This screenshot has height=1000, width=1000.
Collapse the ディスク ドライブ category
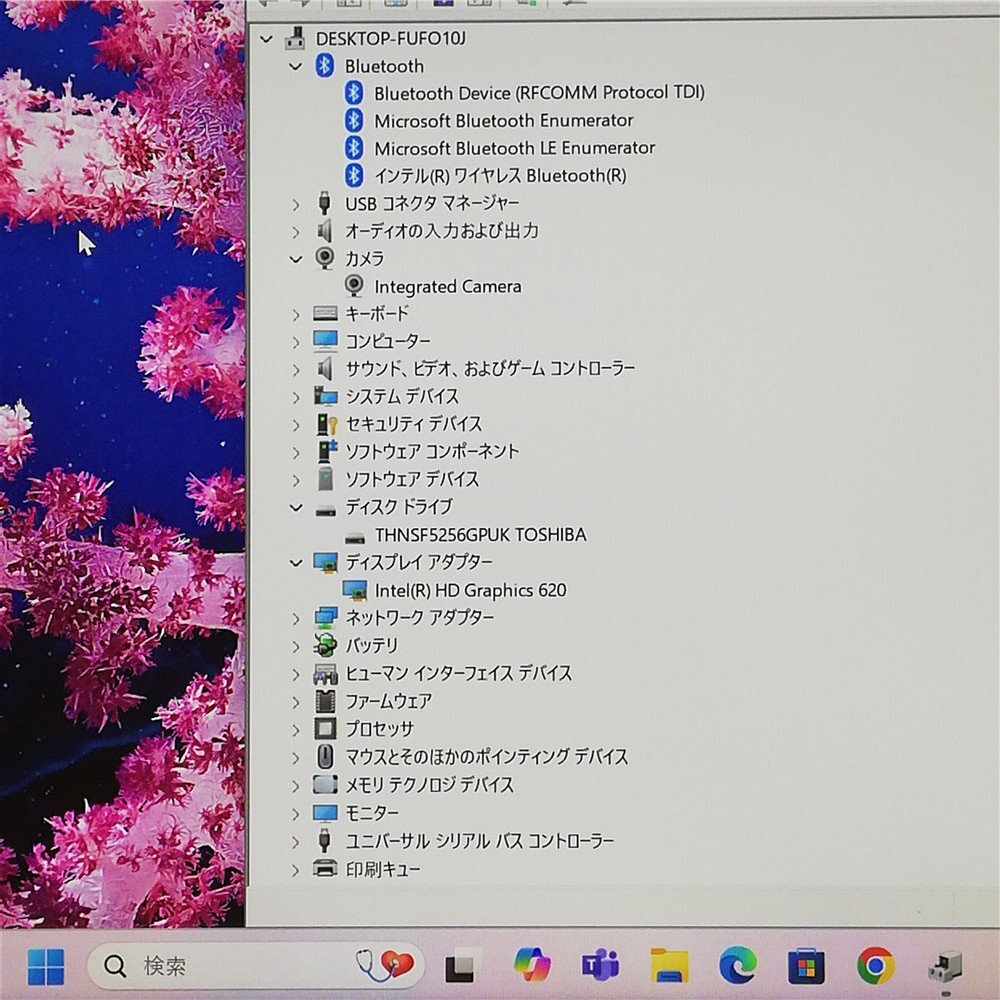pyautogui.click(x=295, y=508)
